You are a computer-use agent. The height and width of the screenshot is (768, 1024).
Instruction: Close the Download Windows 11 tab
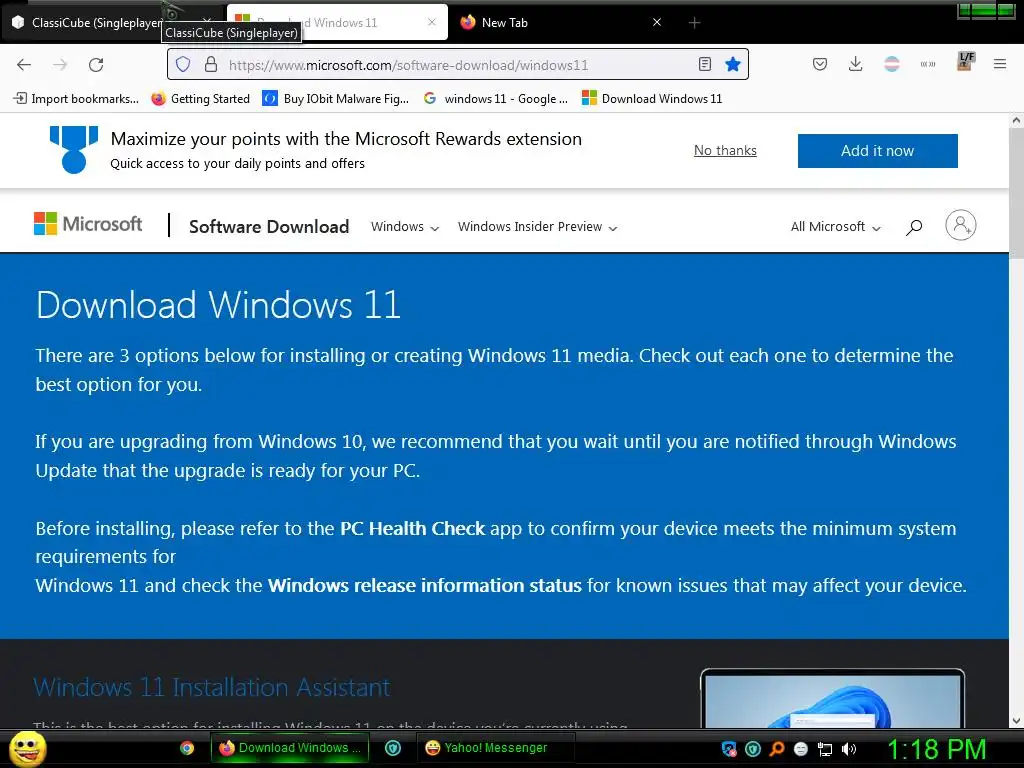click(432, 22)
